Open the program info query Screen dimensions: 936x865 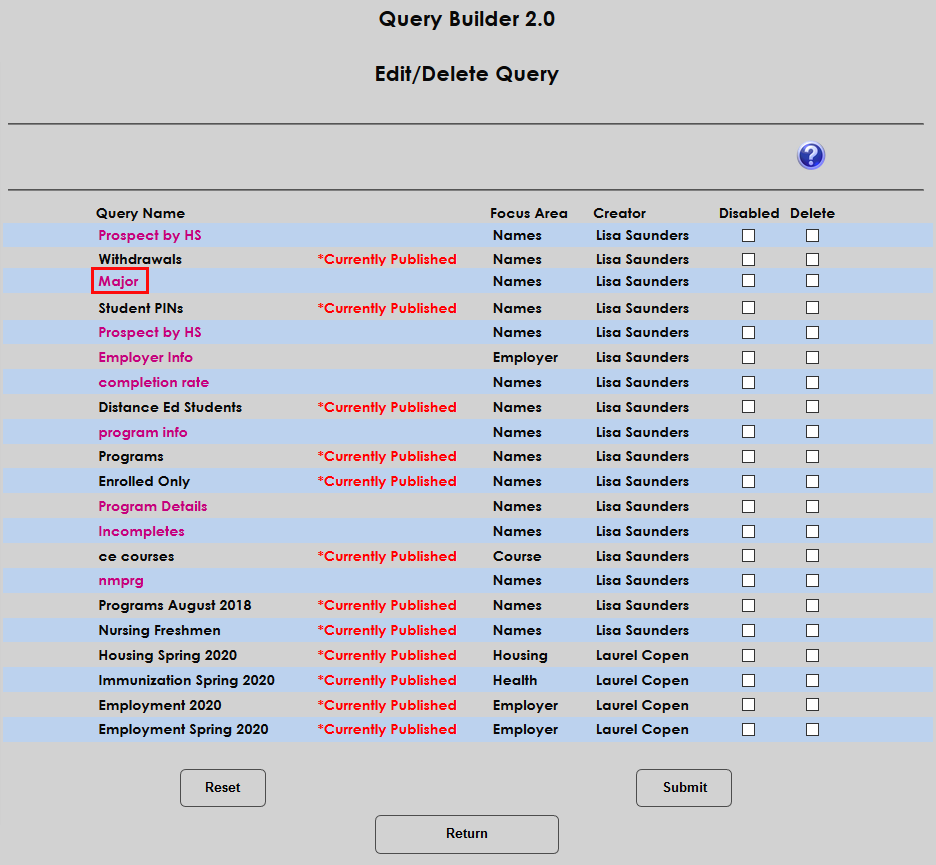[x=143, y=432]
